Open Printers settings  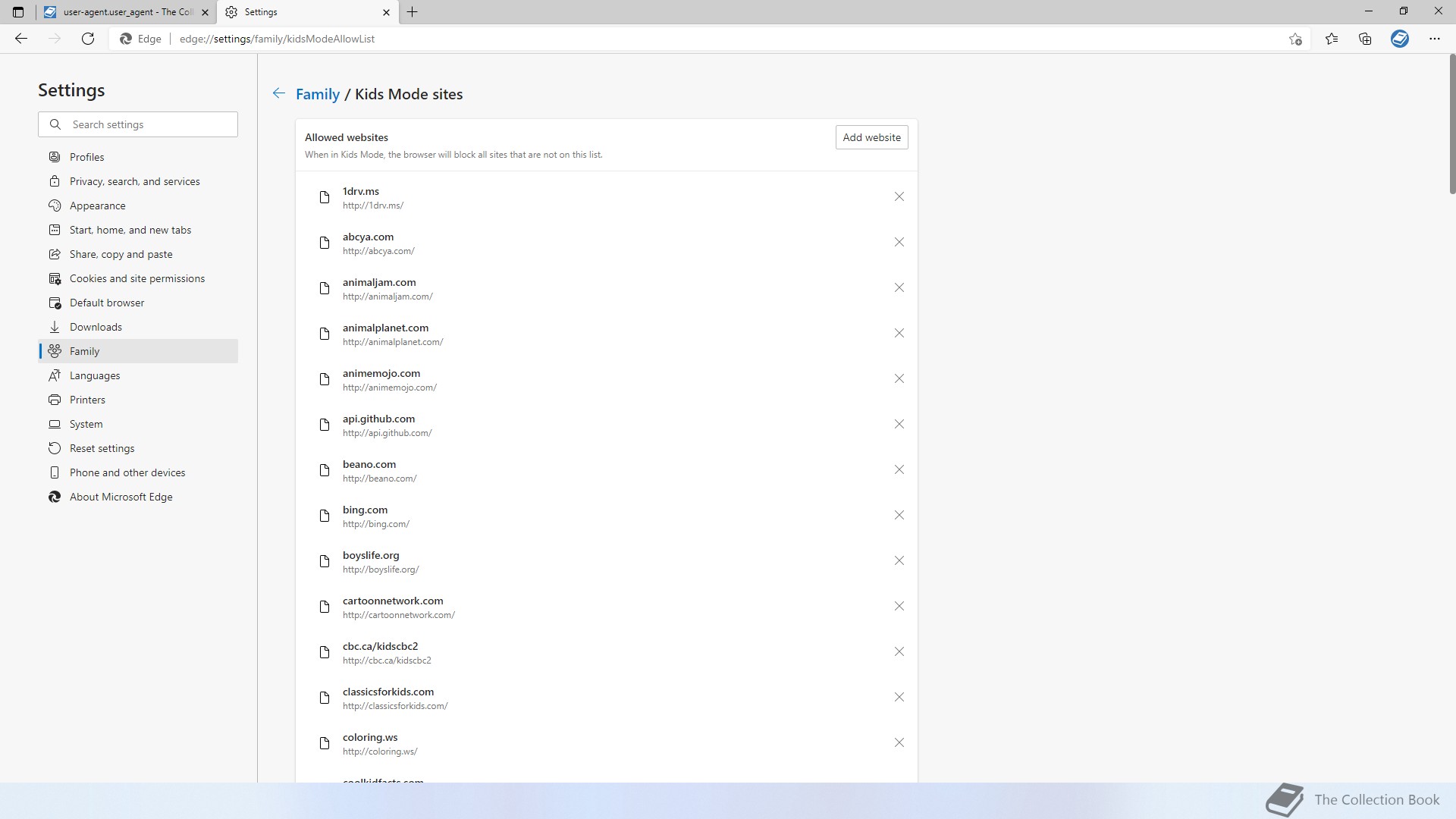coord(138,400)
